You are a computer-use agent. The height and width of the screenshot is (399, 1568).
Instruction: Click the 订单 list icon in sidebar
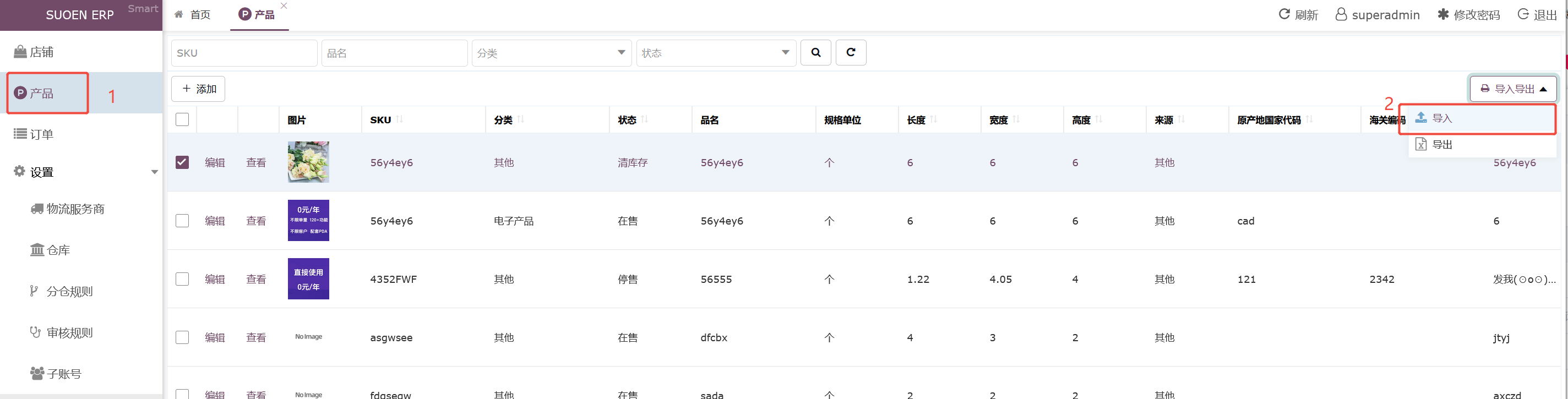20,134
